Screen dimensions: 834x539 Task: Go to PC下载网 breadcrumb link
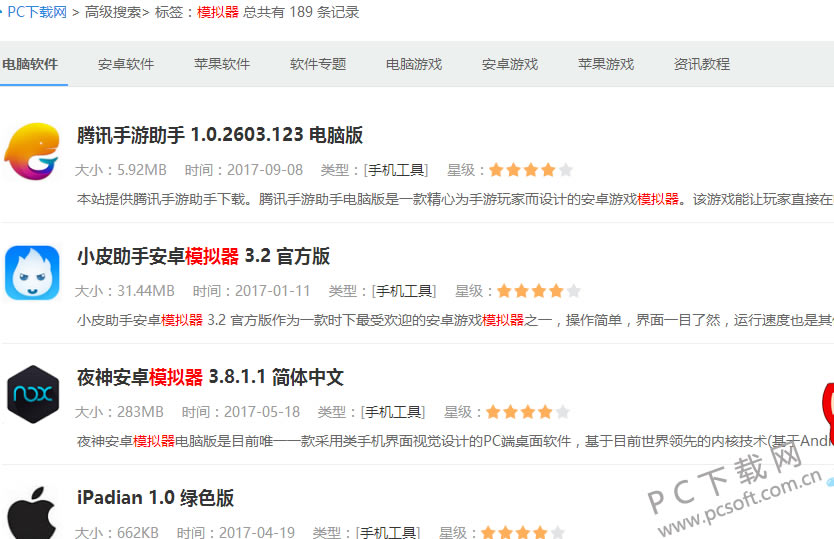click(37, 12)
